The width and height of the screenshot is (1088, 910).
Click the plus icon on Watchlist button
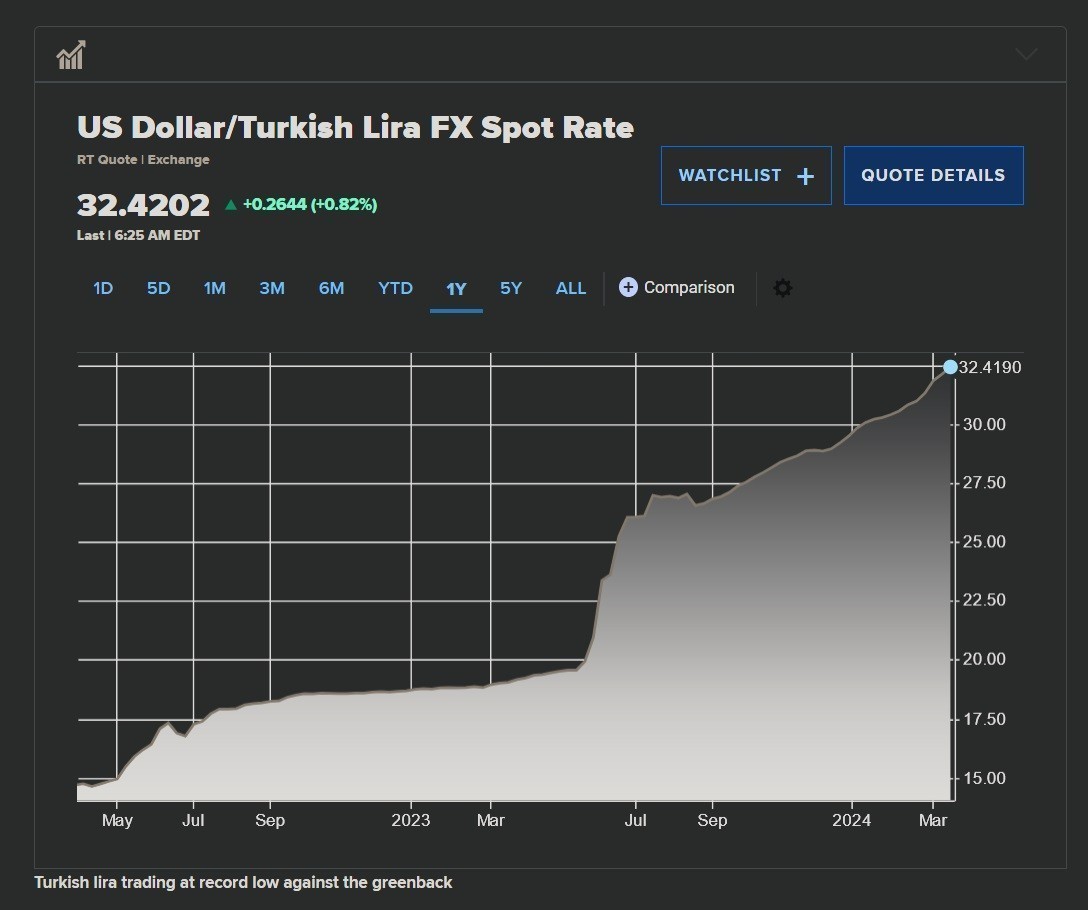(805, 176)
